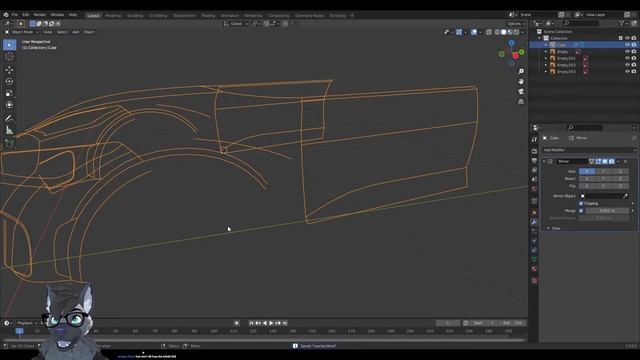640x360 pixels.
Task: Switch to the Sculpting workspace tab
Action: [x=135, y=16]
